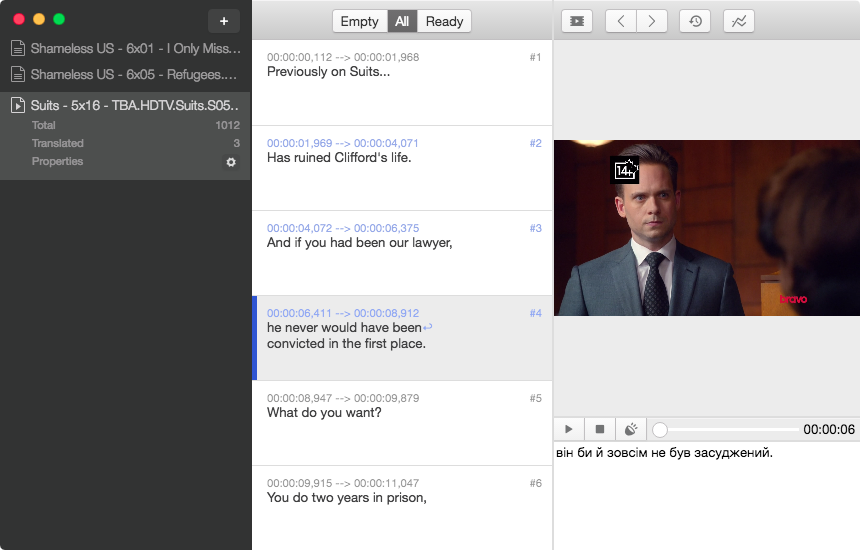The width and height of the screenshot is (860, 550).
Task: Click the video panel toggle icon
Action: click(x=576, y=21)
